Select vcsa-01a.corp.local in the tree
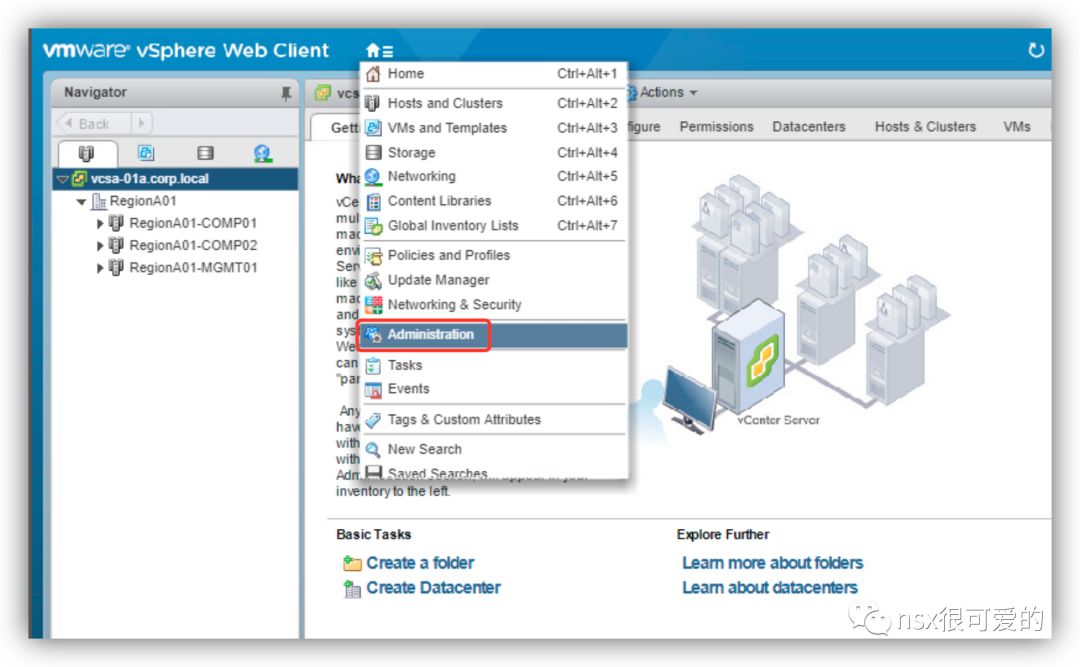This screenshot has height=667, width=1080. pos(149,179)
